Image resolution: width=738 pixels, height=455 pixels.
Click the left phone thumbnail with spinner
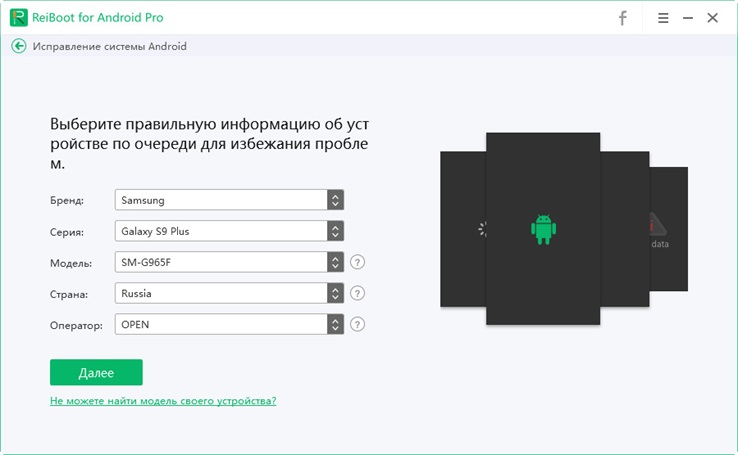tap(463, 229)
